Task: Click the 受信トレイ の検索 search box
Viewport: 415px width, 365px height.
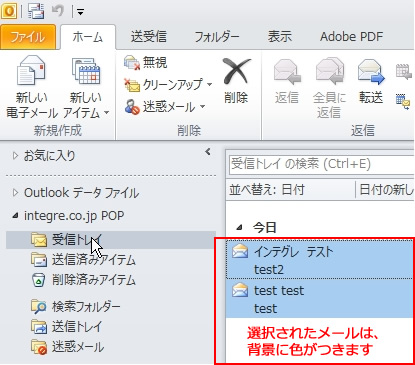Action: (321, 165)
